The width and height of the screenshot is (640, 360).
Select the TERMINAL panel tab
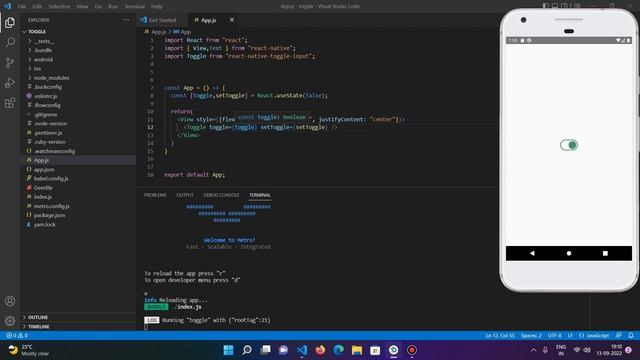[x=260, y=195]
